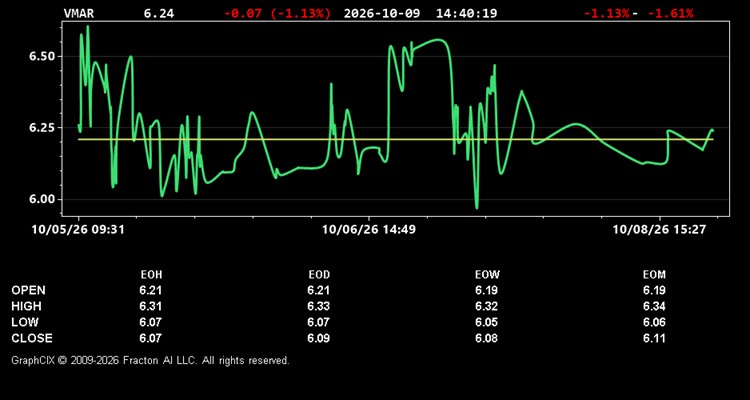Click the EOH column header
This screenshot has height=400, width=750.
click(151, 275)
